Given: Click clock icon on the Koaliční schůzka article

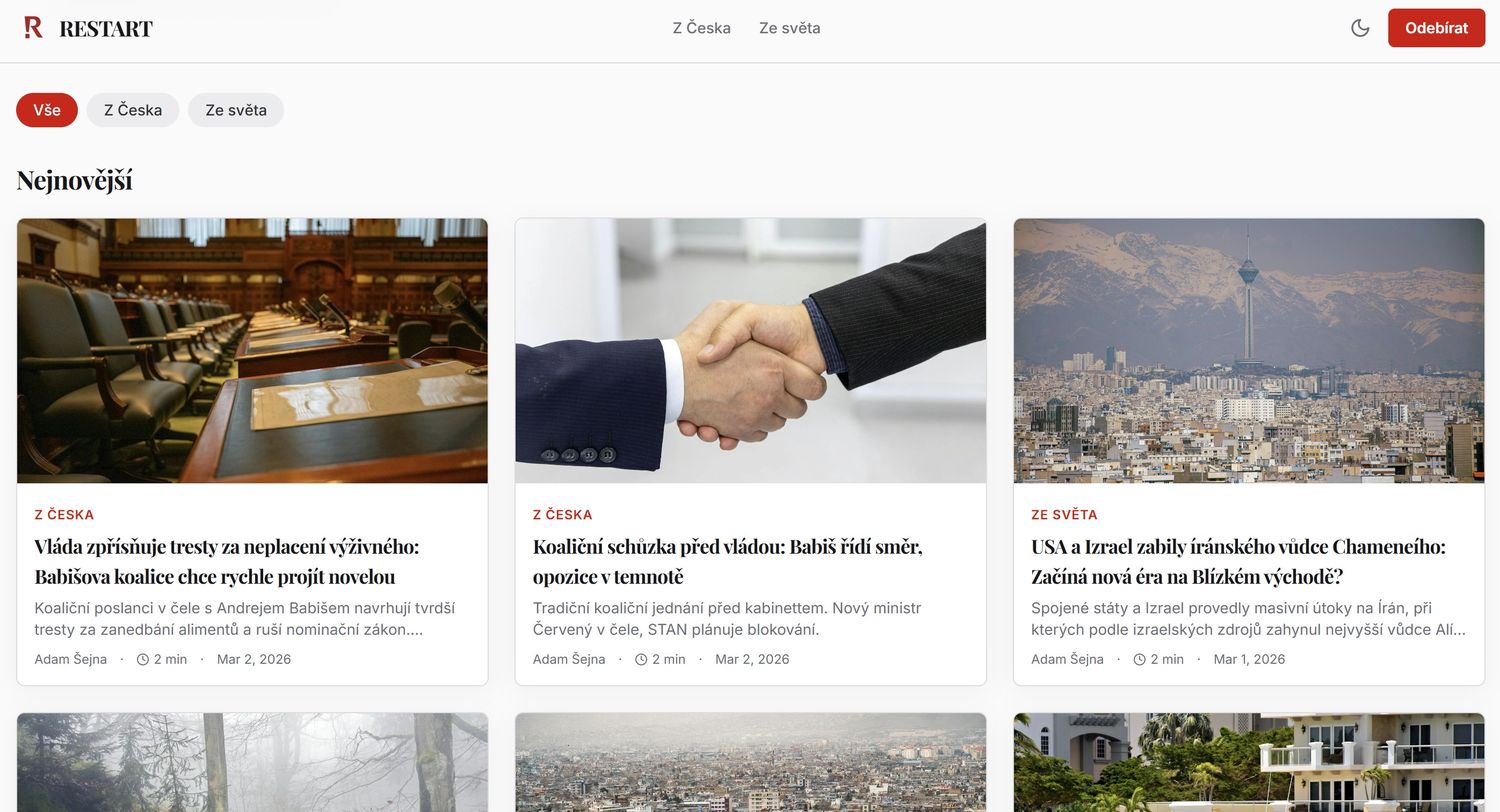Looking at the screenshot, I should pyautogui.click(x=641, y=660).
